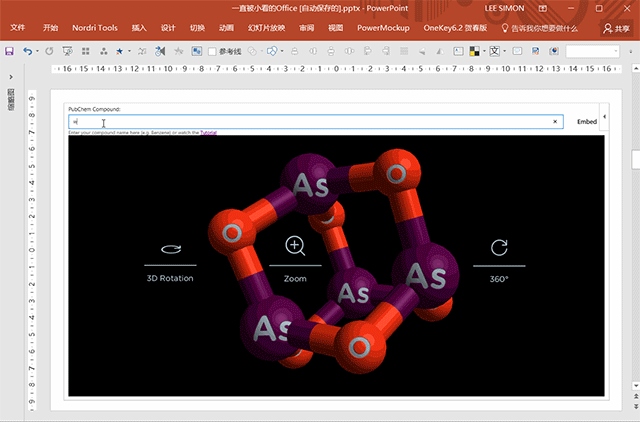The image size is (640, 422).
Task: Open the 插入 Insert tab
Action: point(139,28)
